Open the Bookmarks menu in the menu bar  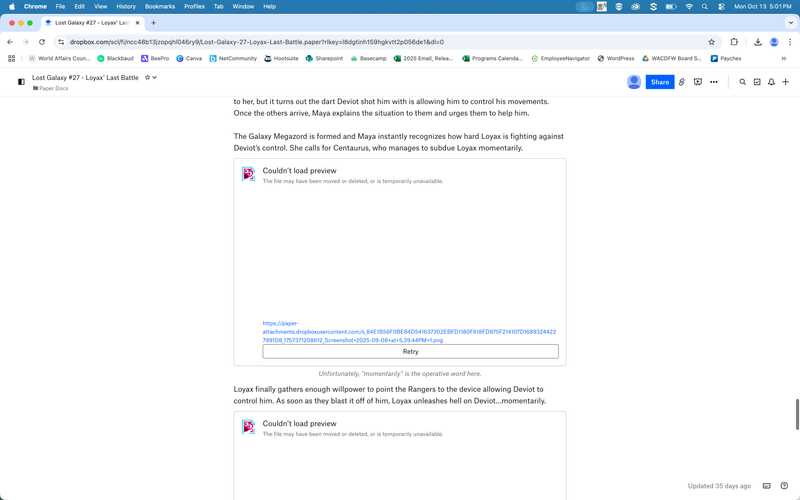click(159, 6)
